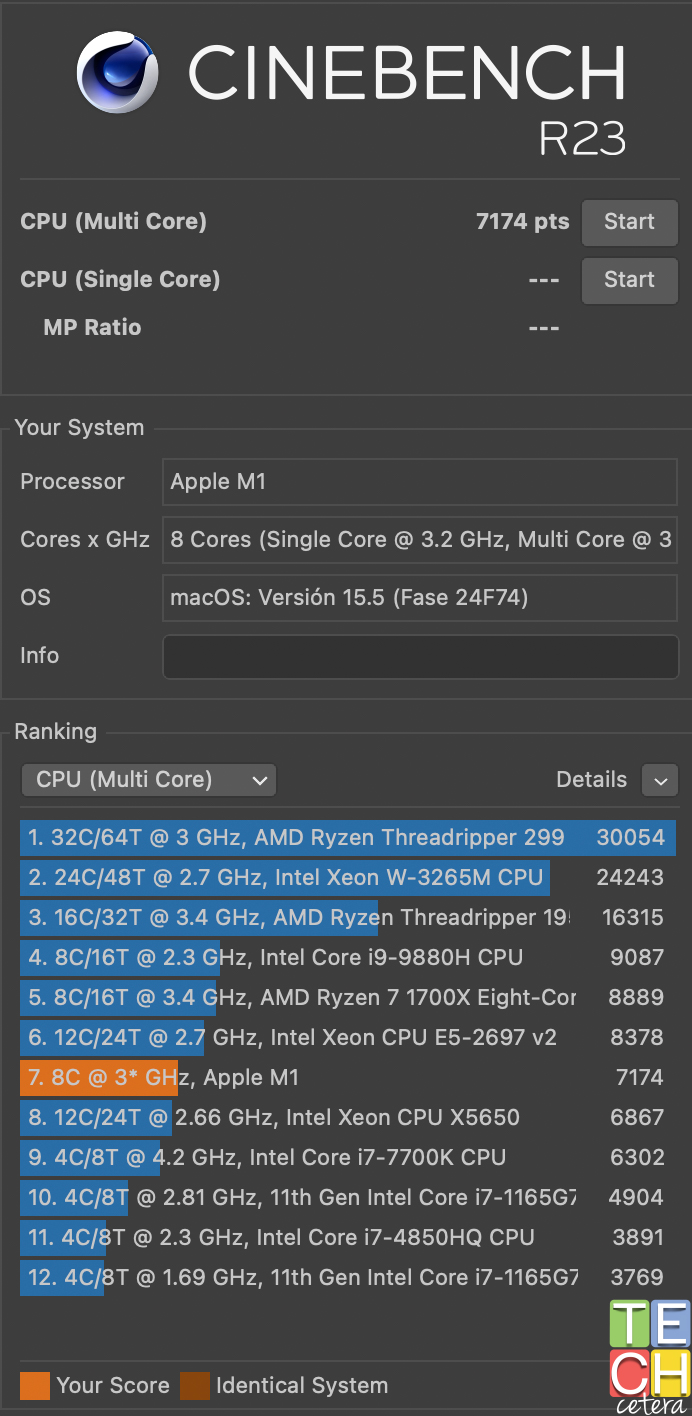Screen dimensions: 692x1416
Task: Select ranking row Intel Core i7-7700K CPU
Action: coord(347,1158)
